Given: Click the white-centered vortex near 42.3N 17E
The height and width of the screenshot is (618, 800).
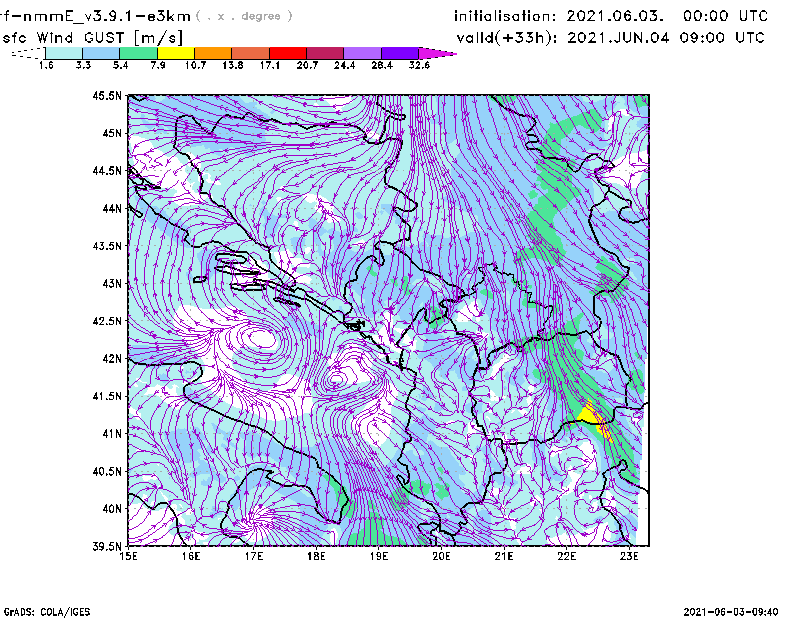Looking at the screenshot, I should [261, 338].
